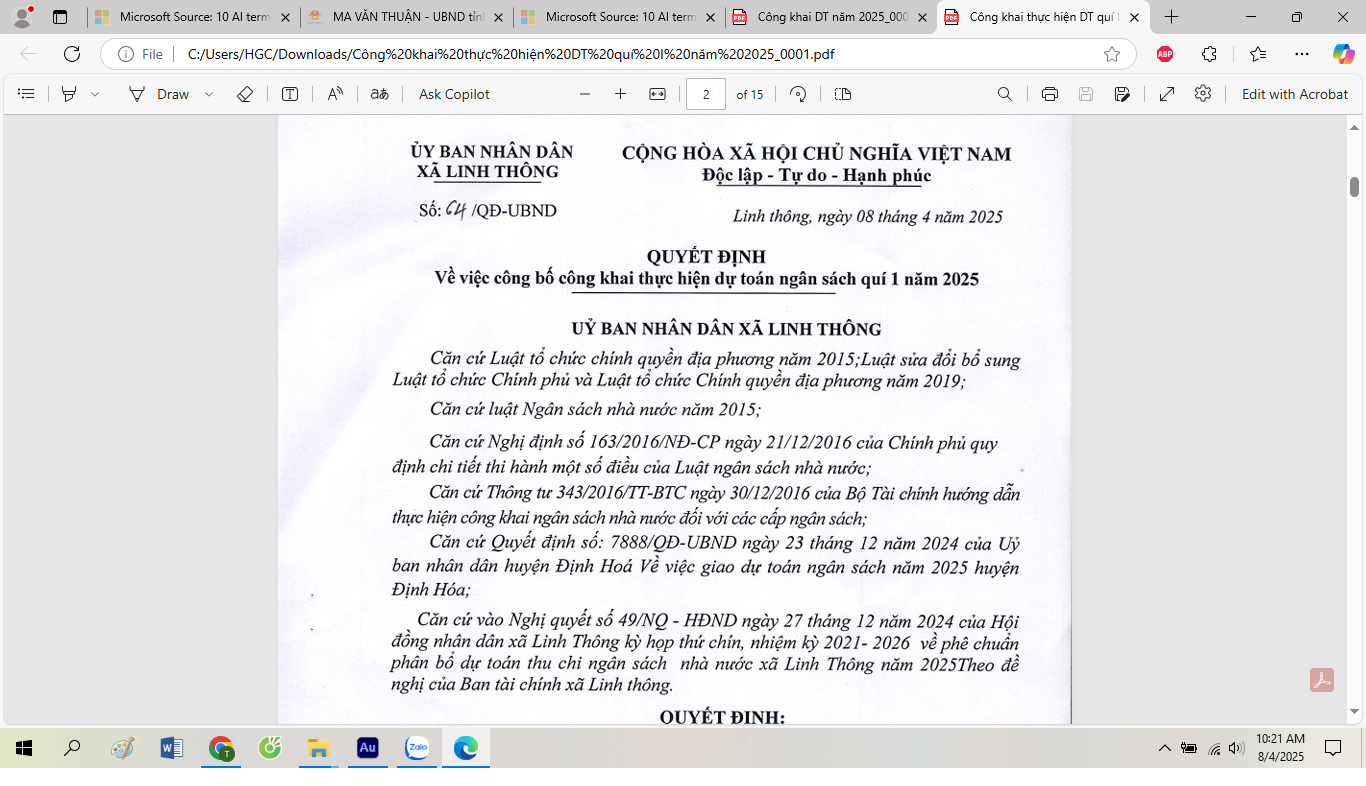1366x786 pixels.
Task: Open the tab actions menu
Action: [60, 17]
